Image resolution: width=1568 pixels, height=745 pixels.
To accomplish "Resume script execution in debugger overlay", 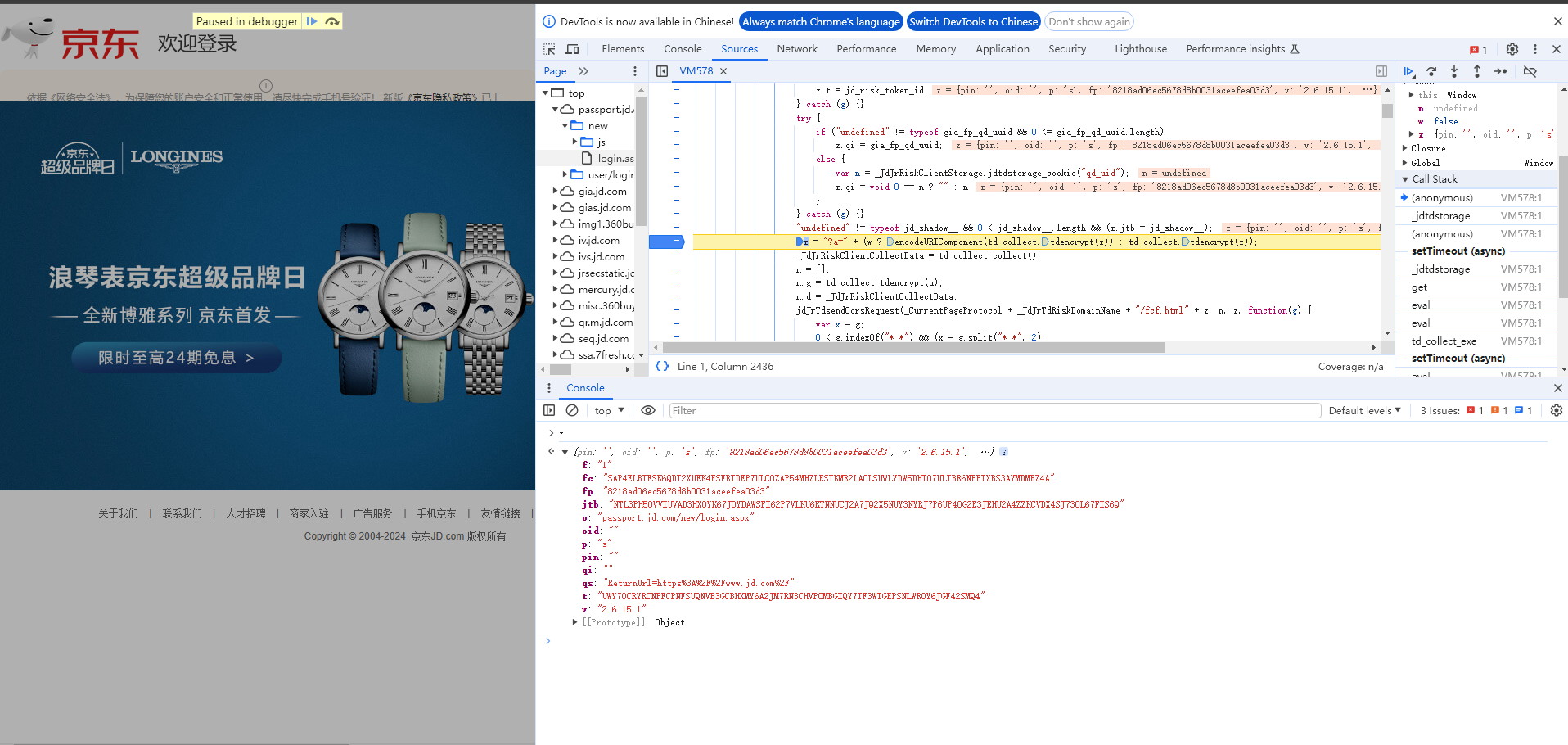I will (312, 21).
